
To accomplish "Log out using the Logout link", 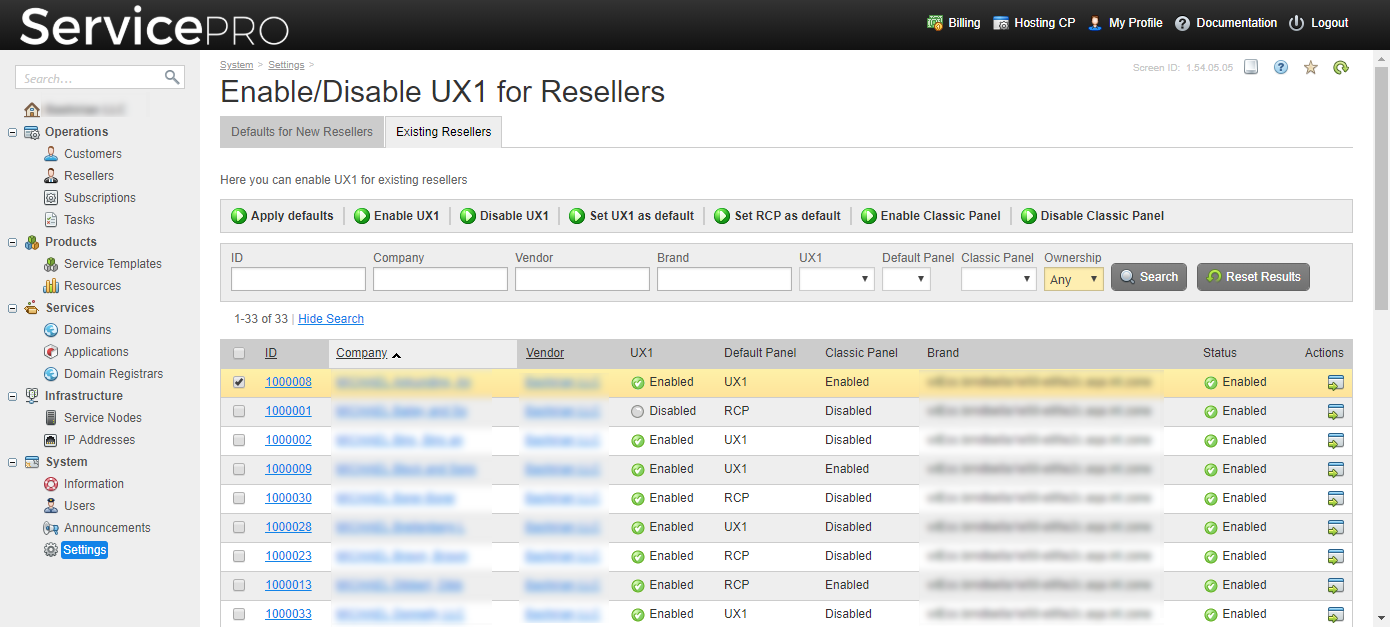I will [x=1319, y=23].
